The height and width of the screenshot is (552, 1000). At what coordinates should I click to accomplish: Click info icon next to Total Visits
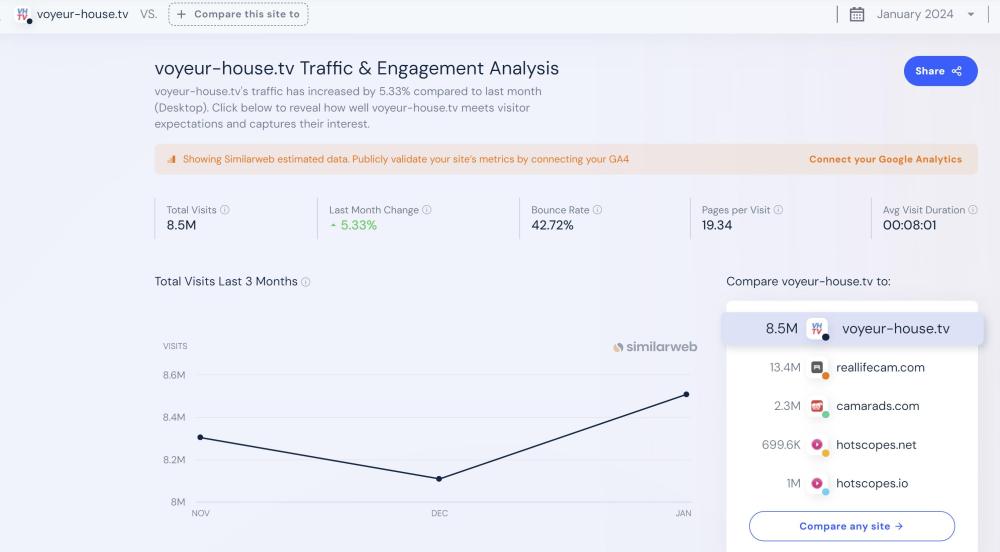tap(225, 210)
